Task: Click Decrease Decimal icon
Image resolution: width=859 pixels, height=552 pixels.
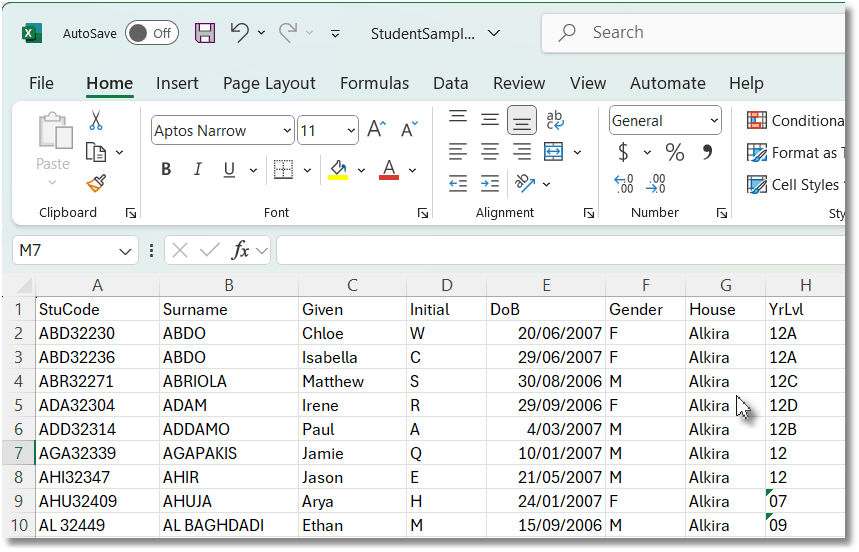Action: coord(656,183)
